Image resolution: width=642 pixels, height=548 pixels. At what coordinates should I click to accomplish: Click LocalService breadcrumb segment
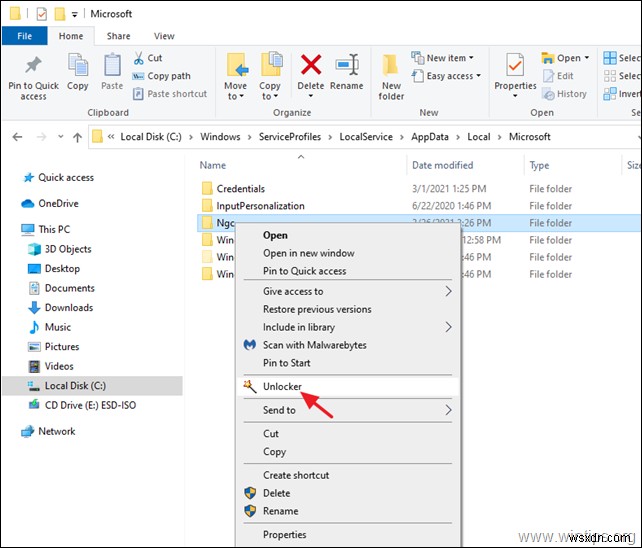point(366,137)
